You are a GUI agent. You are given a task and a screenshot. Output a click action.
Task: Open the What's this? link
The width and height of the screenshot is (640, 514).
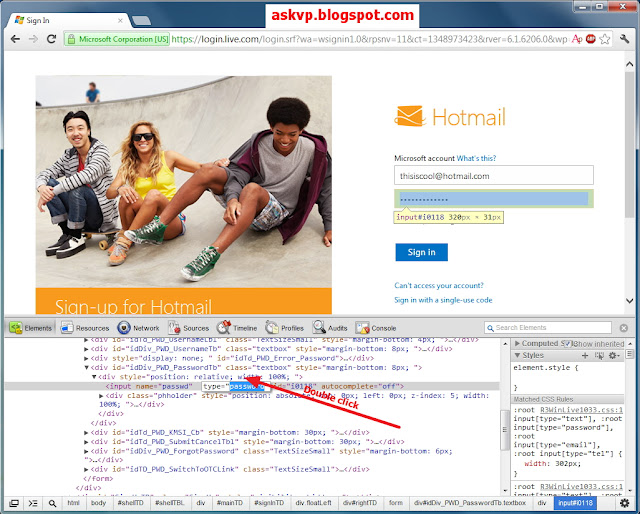476,158
